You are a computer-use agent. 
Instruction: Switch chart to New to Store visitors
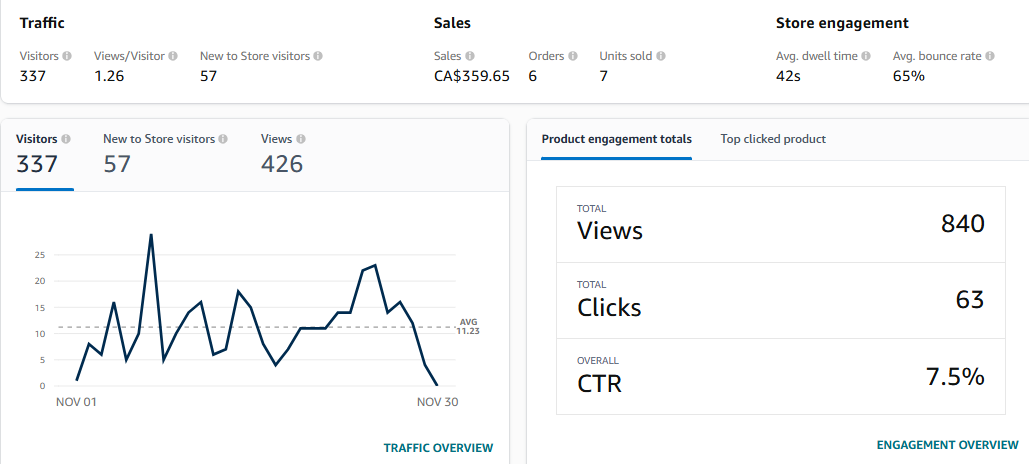[x=160, y=153]
